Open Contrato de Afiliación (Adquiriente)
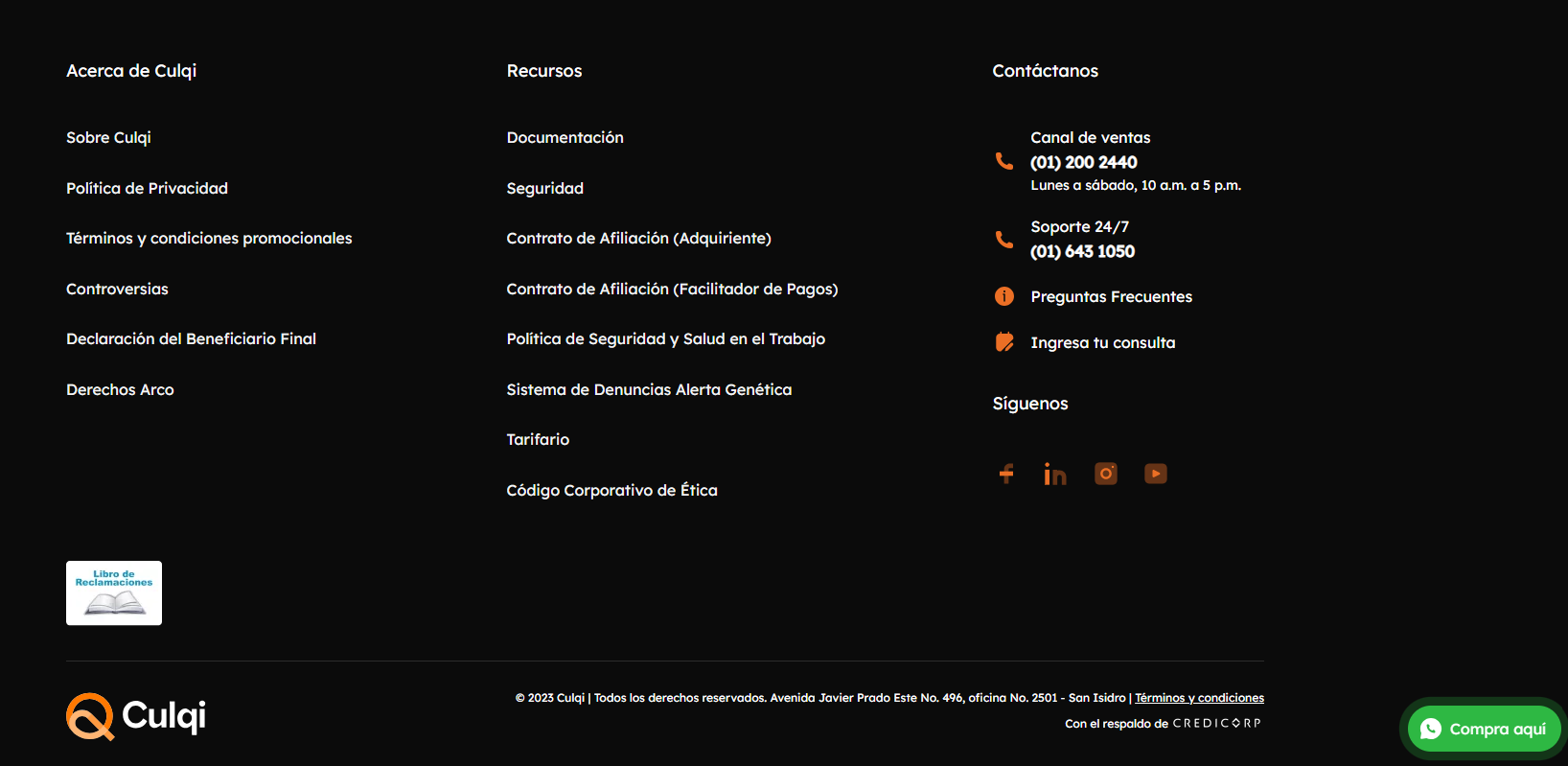 (x=638, y=239)
